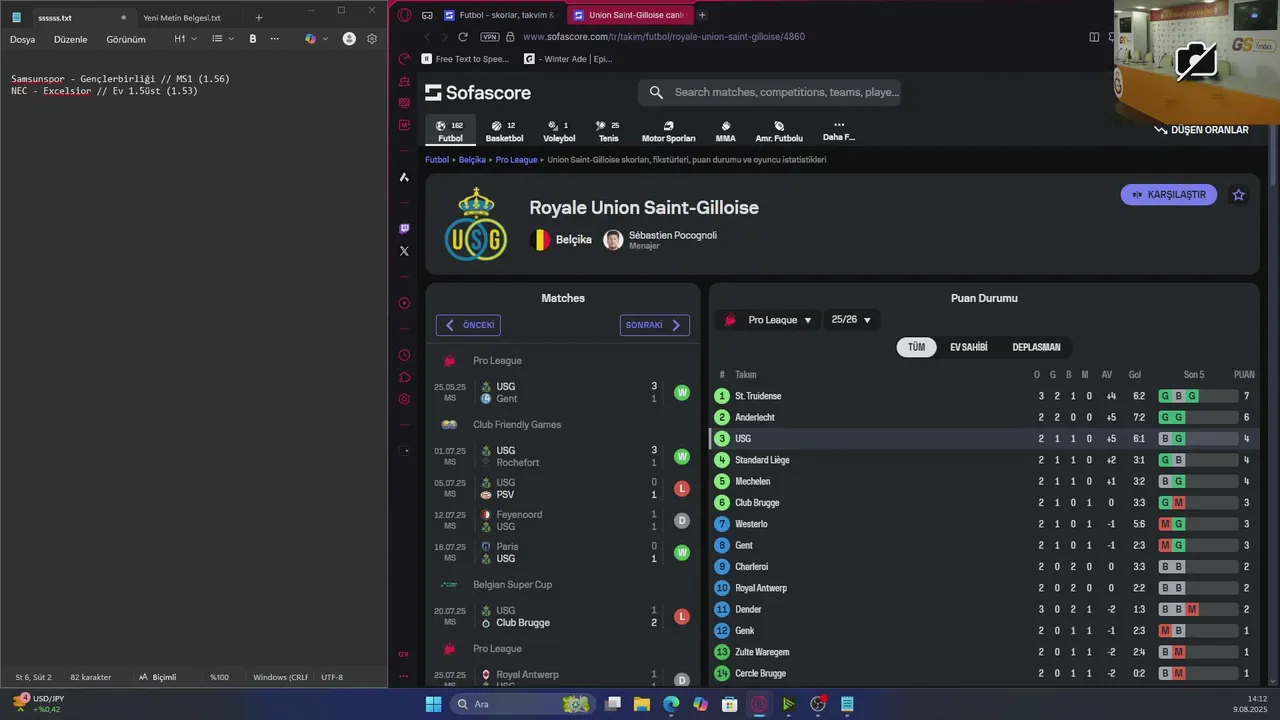Viewport: 1280px width, 720px height.
Task: Open the Düzenle menu in Notepad
Action: click(x=70, y=39)
